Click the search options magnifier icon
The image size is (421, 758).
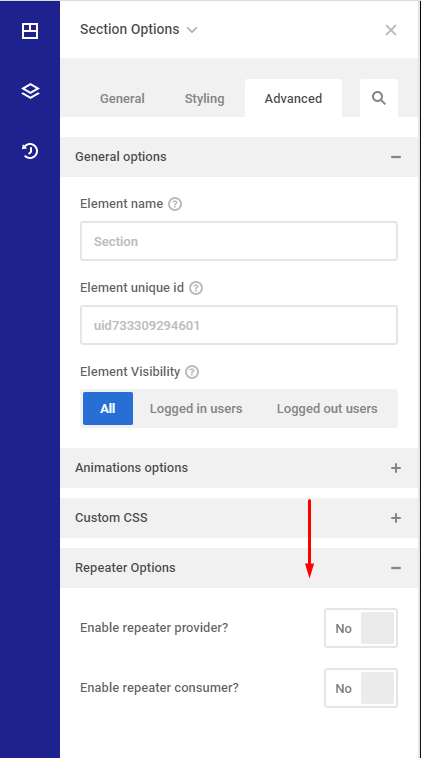[379, 98]
